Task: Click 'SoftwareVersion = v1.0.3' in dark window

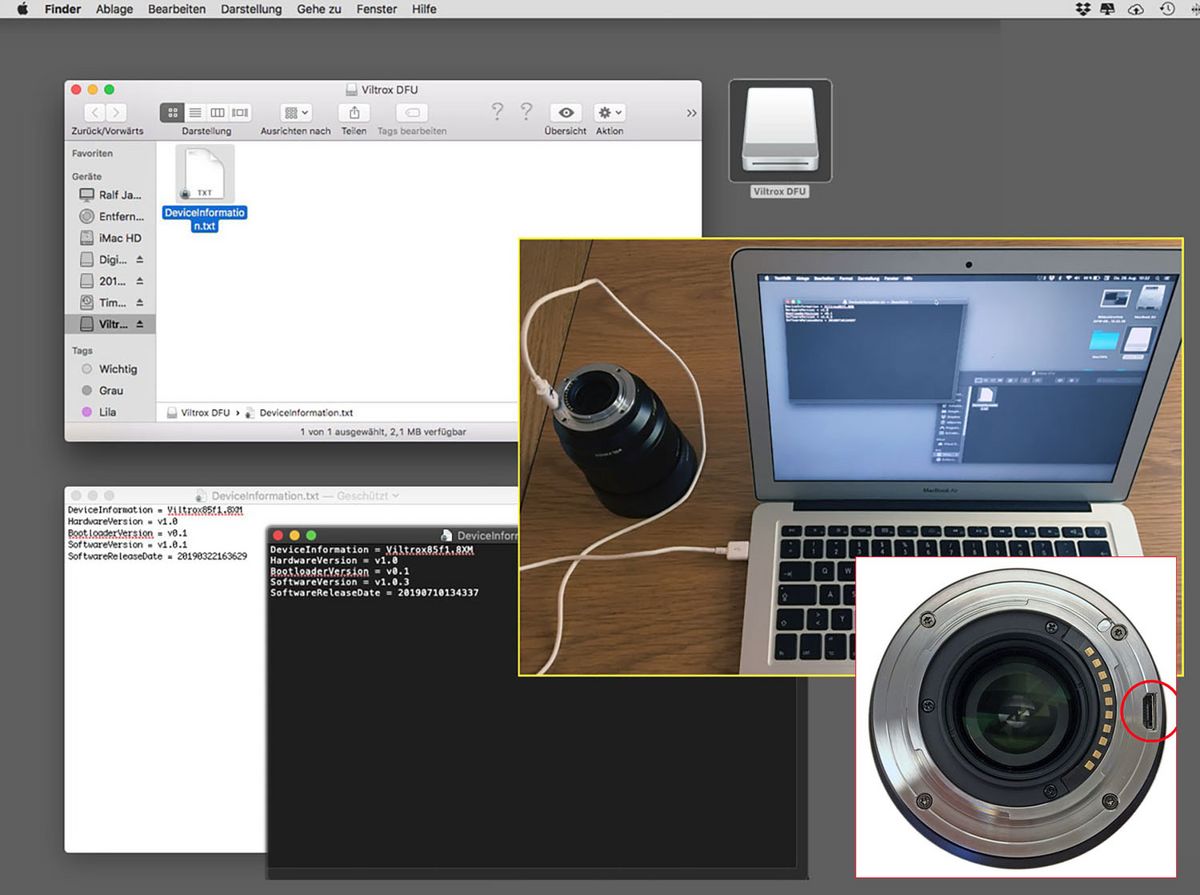Action: point(340,582)
